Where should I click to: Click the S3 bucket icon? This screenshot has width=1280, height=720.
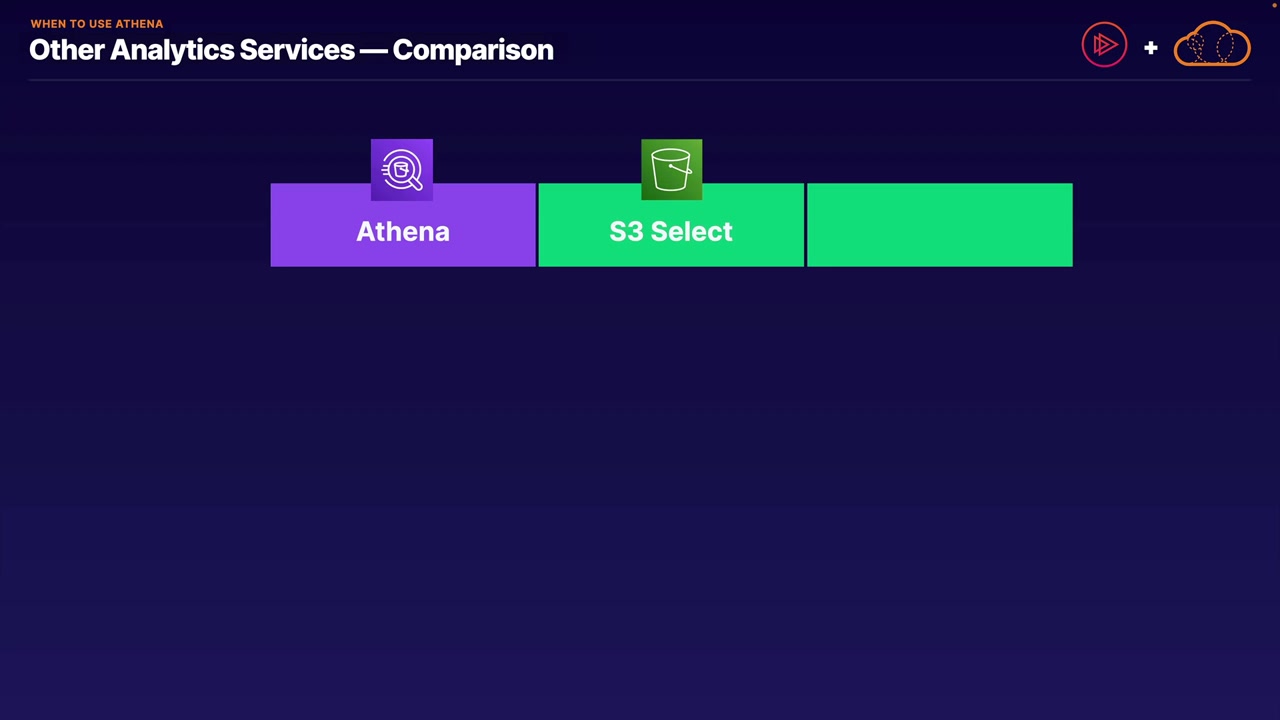click(x=671, y=170)
